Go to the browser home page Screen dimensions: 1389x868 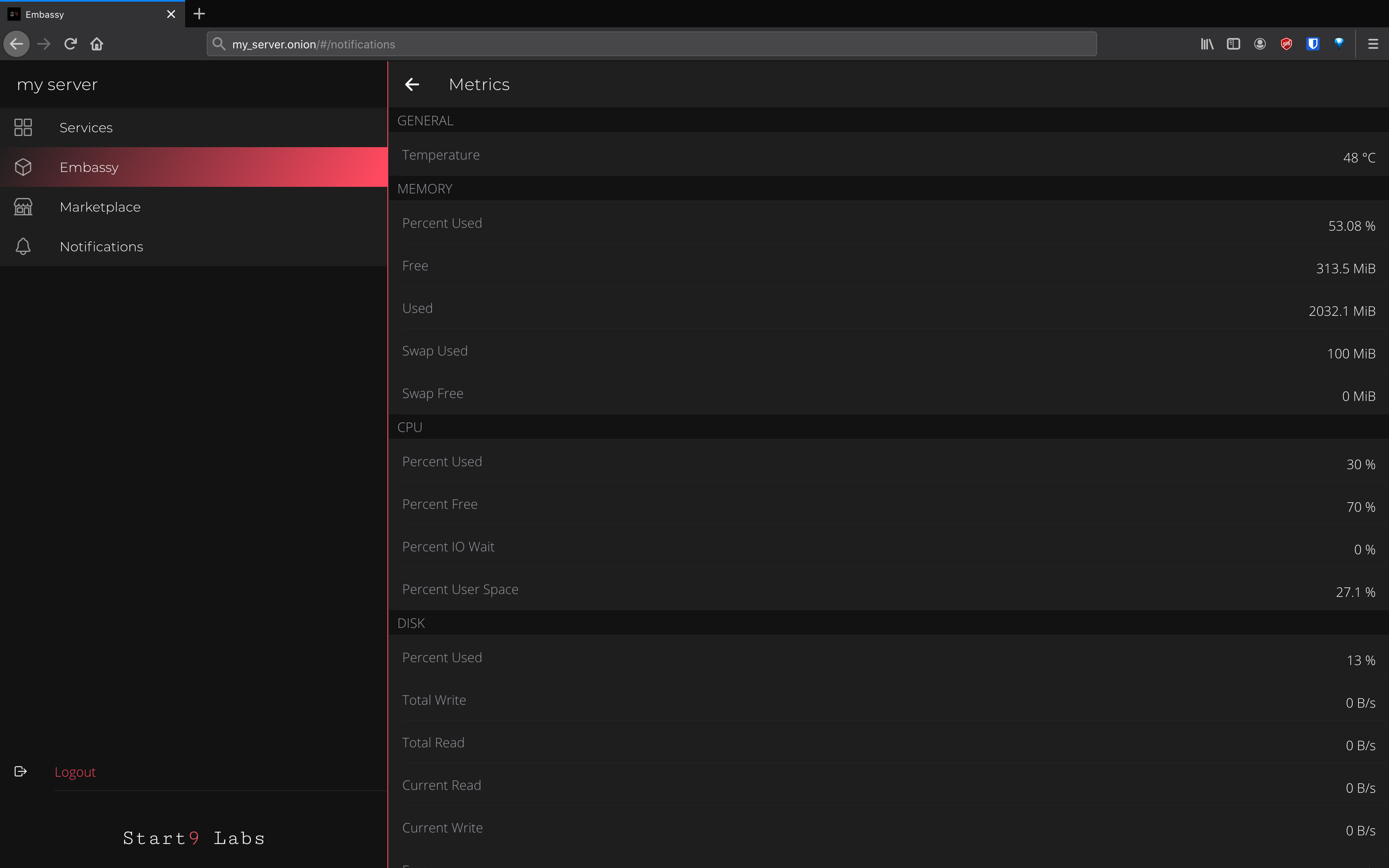[x=96, y=44]
